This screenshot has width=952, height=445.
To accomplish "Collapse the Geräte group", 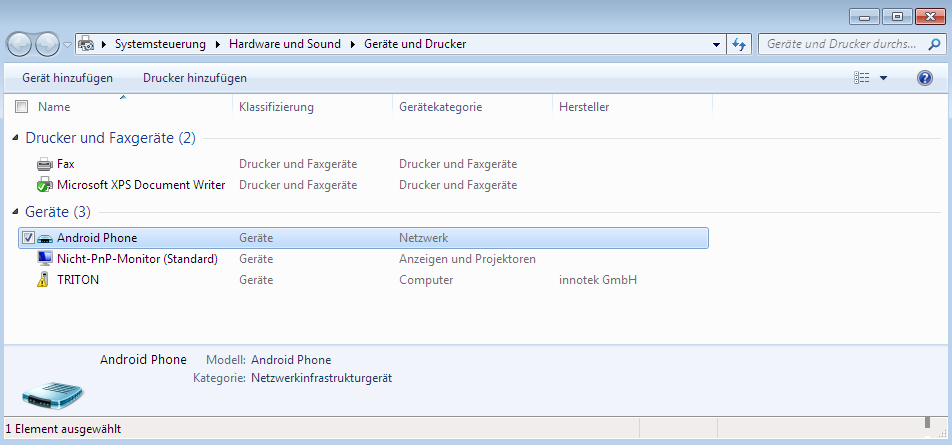I will [16, 212].
